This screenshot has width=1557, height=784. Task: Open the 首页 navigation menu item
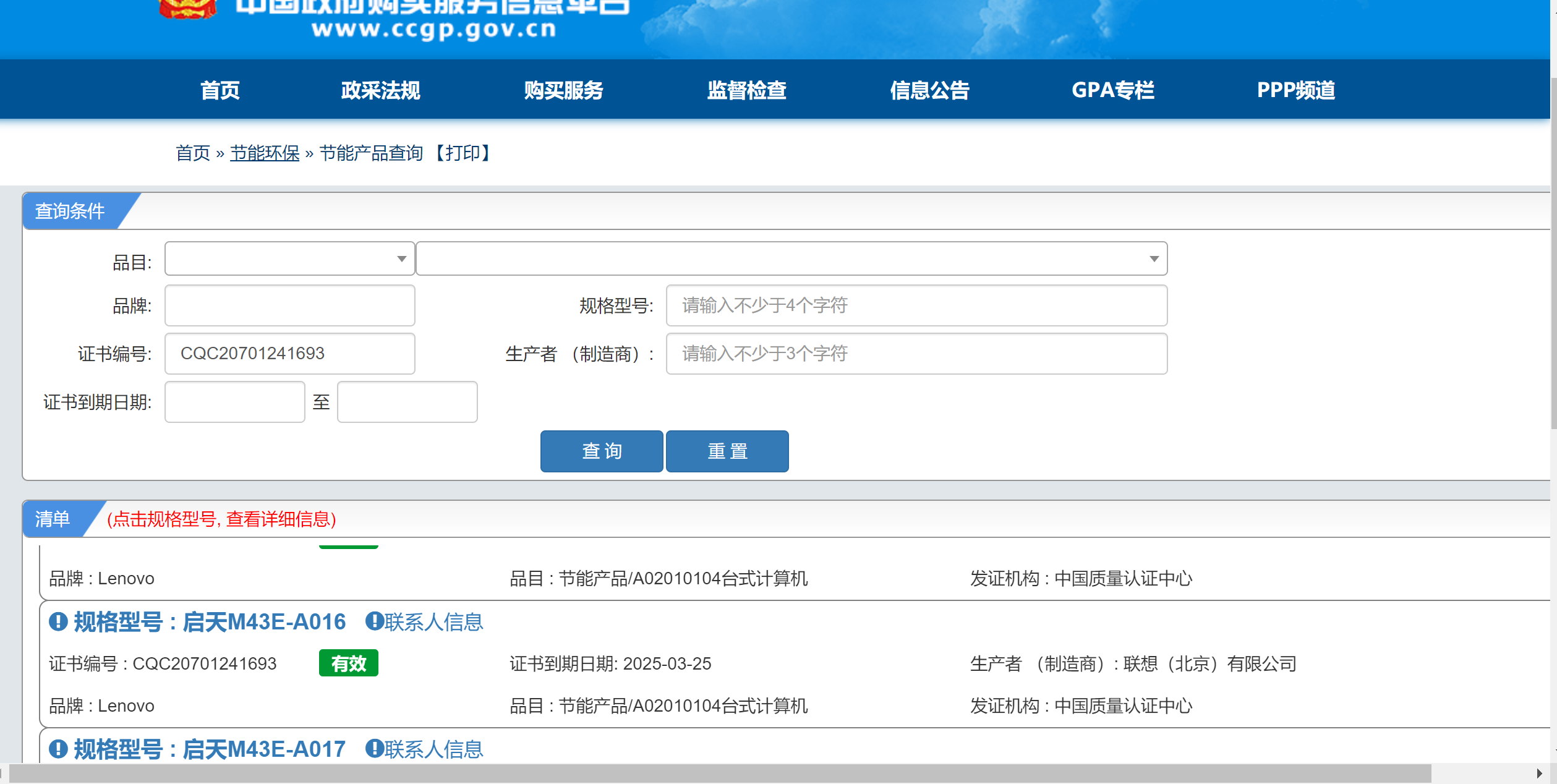(x=220, y=90)
